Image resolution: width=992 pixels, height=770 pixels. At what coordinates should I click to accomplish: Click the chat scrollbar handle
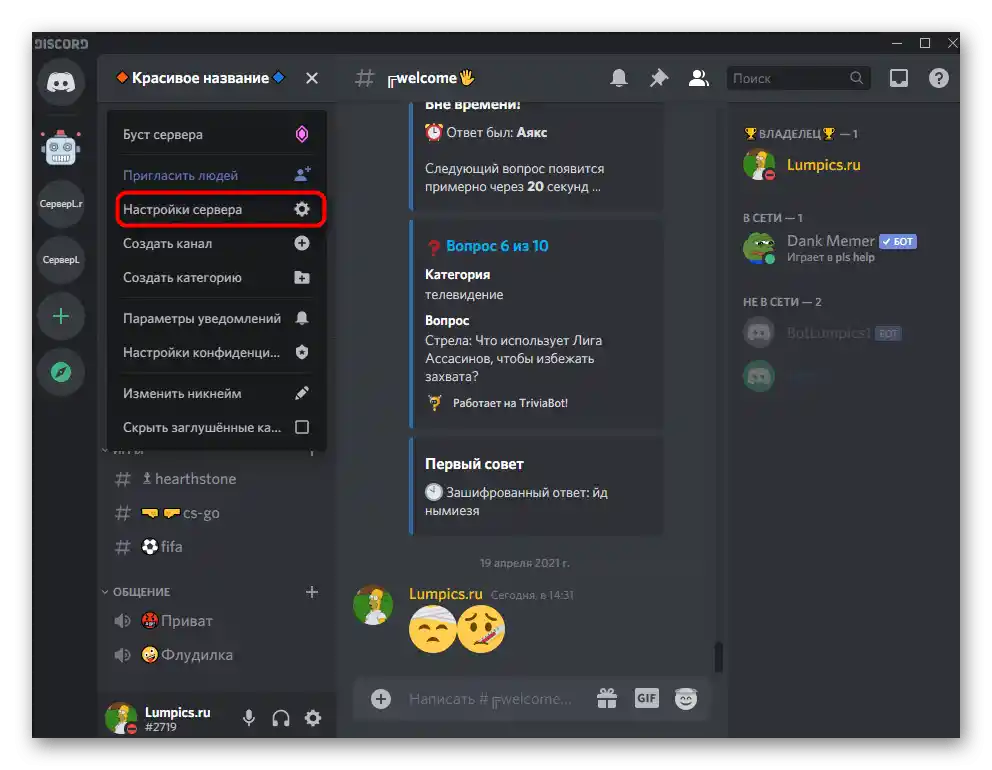(x=719, y=656)
